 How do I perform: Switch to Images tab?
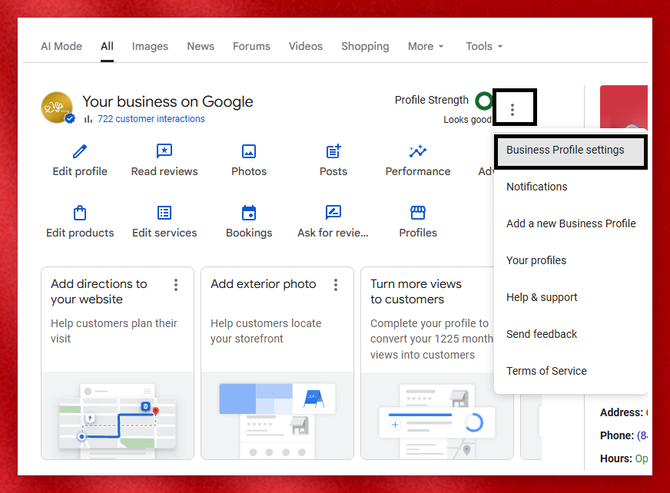[150, 46]
